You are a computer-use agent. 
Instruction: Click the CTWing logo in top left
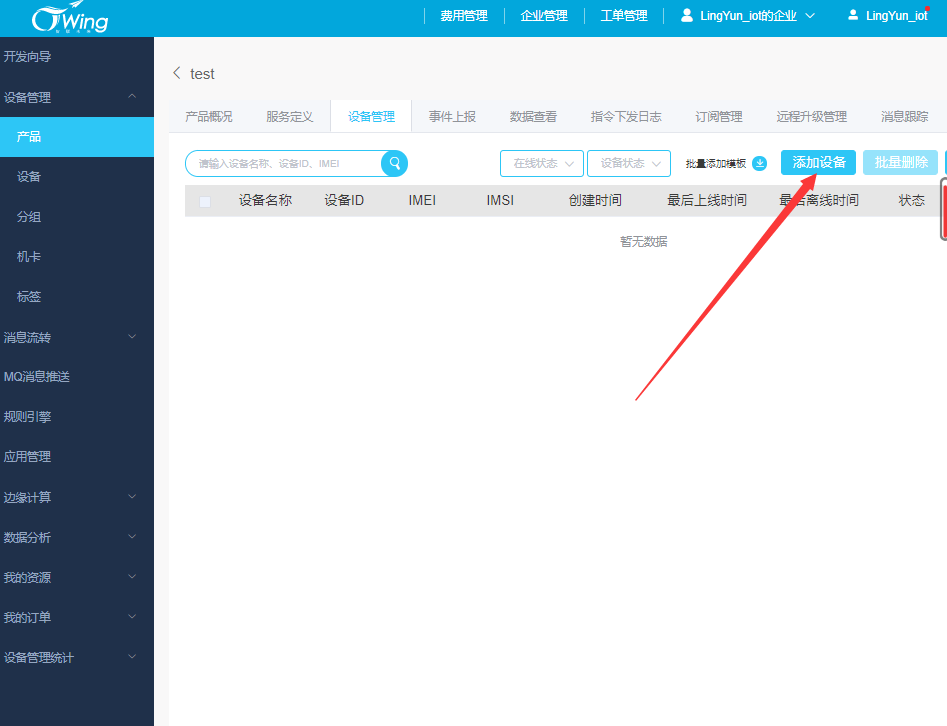(x=42, y=17)
